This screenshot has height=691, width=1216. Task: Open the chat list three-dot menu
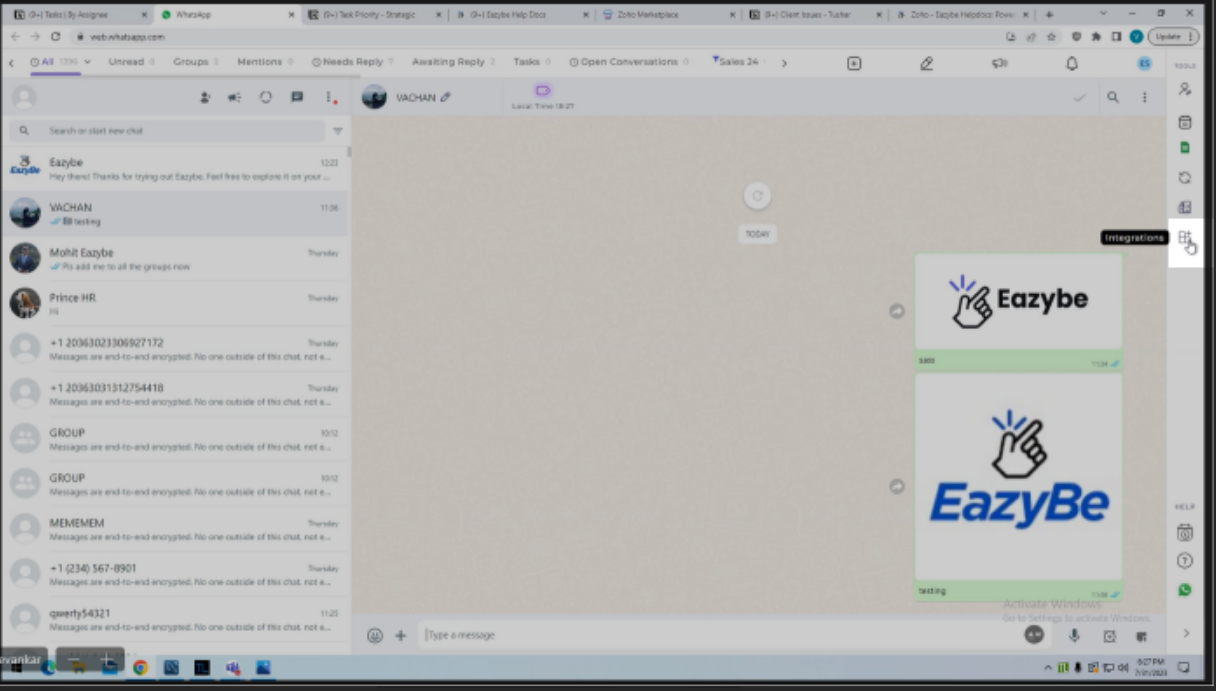tap(329, 97)
